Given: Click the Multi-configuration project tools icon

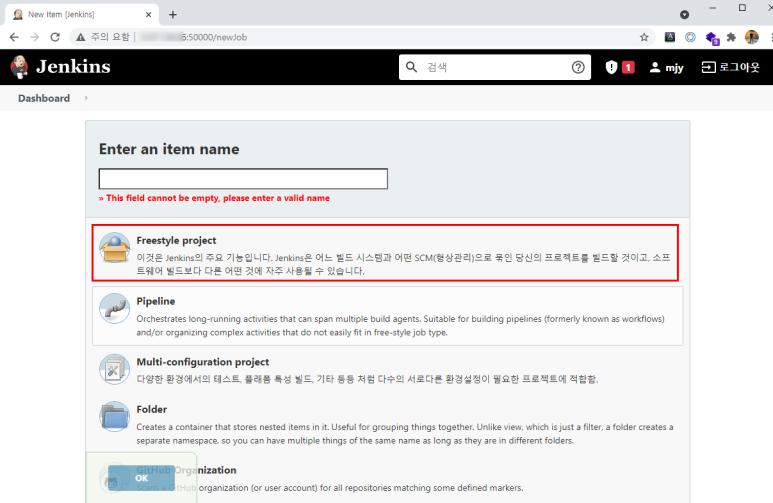Looking at the screenshot, I should tap(114, 369).
